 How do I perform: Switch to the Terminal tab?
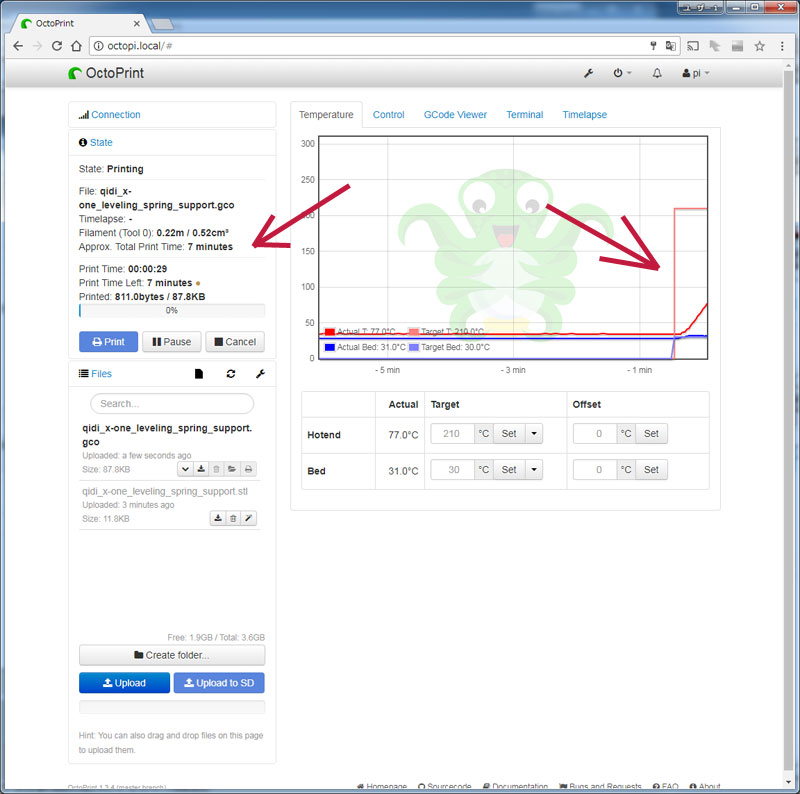pyautogui.click(x=524, y=115)
